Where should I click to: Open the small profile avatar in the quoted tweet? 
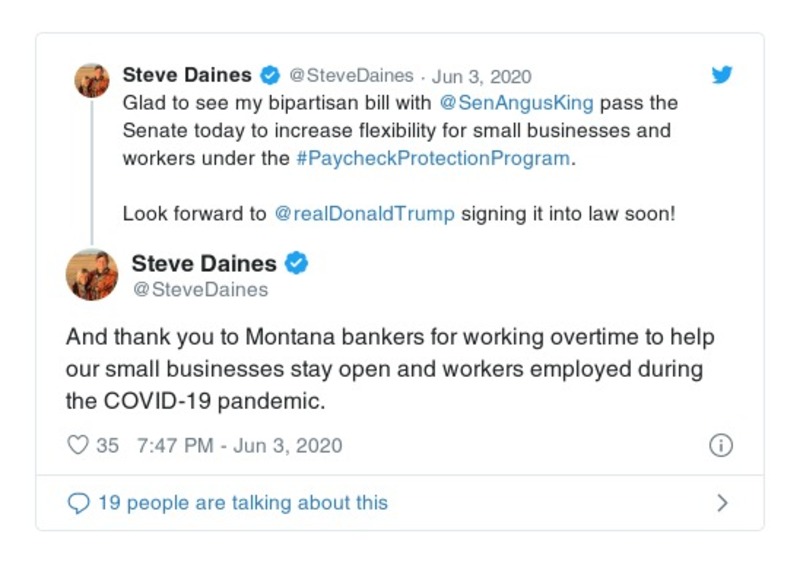tap(92, 80)
